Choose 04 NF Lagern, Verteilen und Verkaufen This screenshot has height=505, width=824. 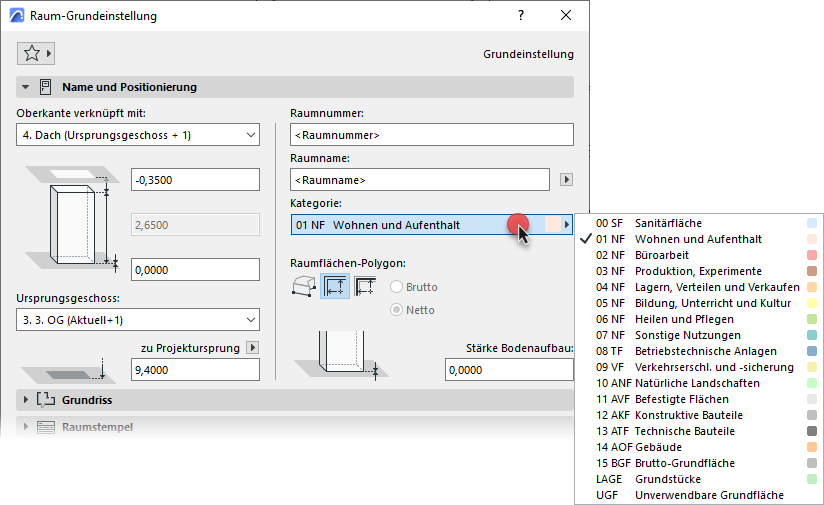pyautogui.click(x=699, y=287)
